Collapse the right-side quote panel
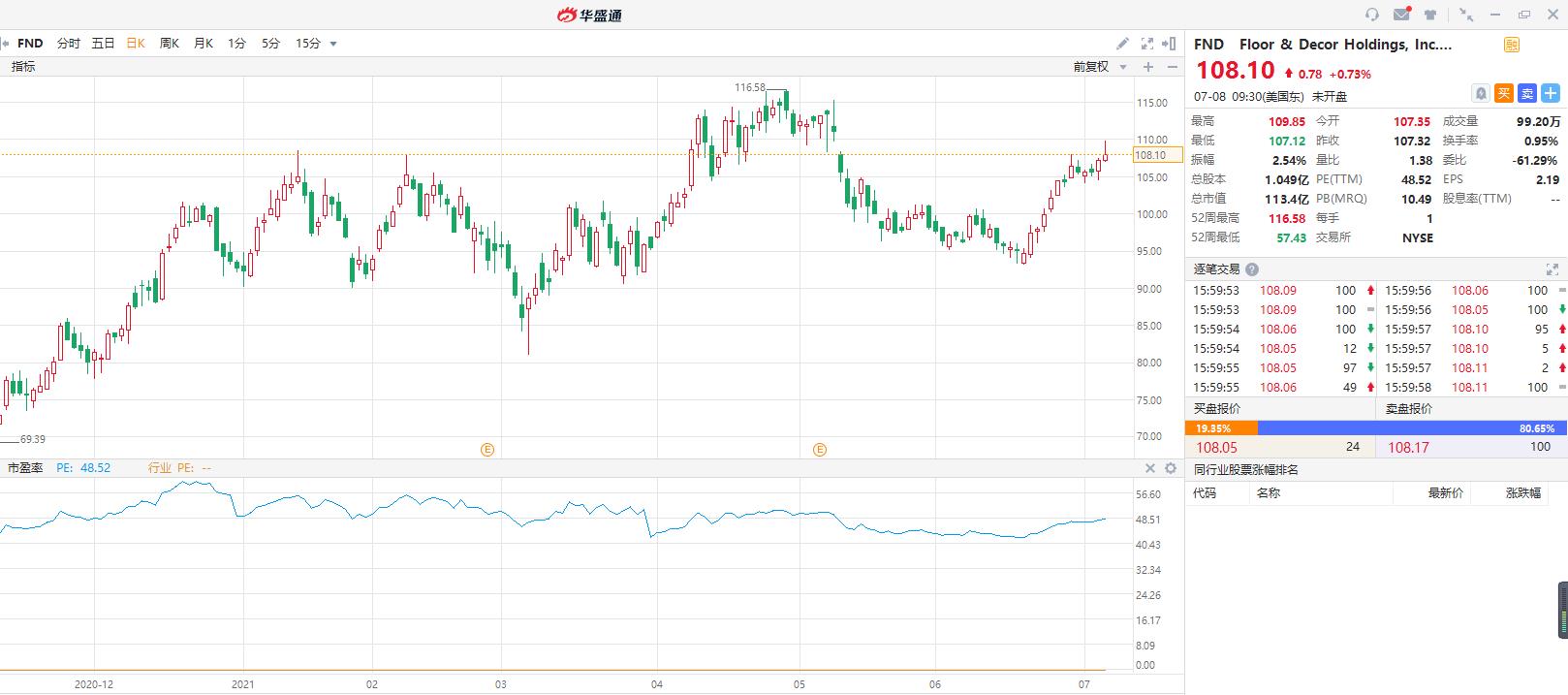This screenshot has height=695, width=1568. pos(1172,44)
